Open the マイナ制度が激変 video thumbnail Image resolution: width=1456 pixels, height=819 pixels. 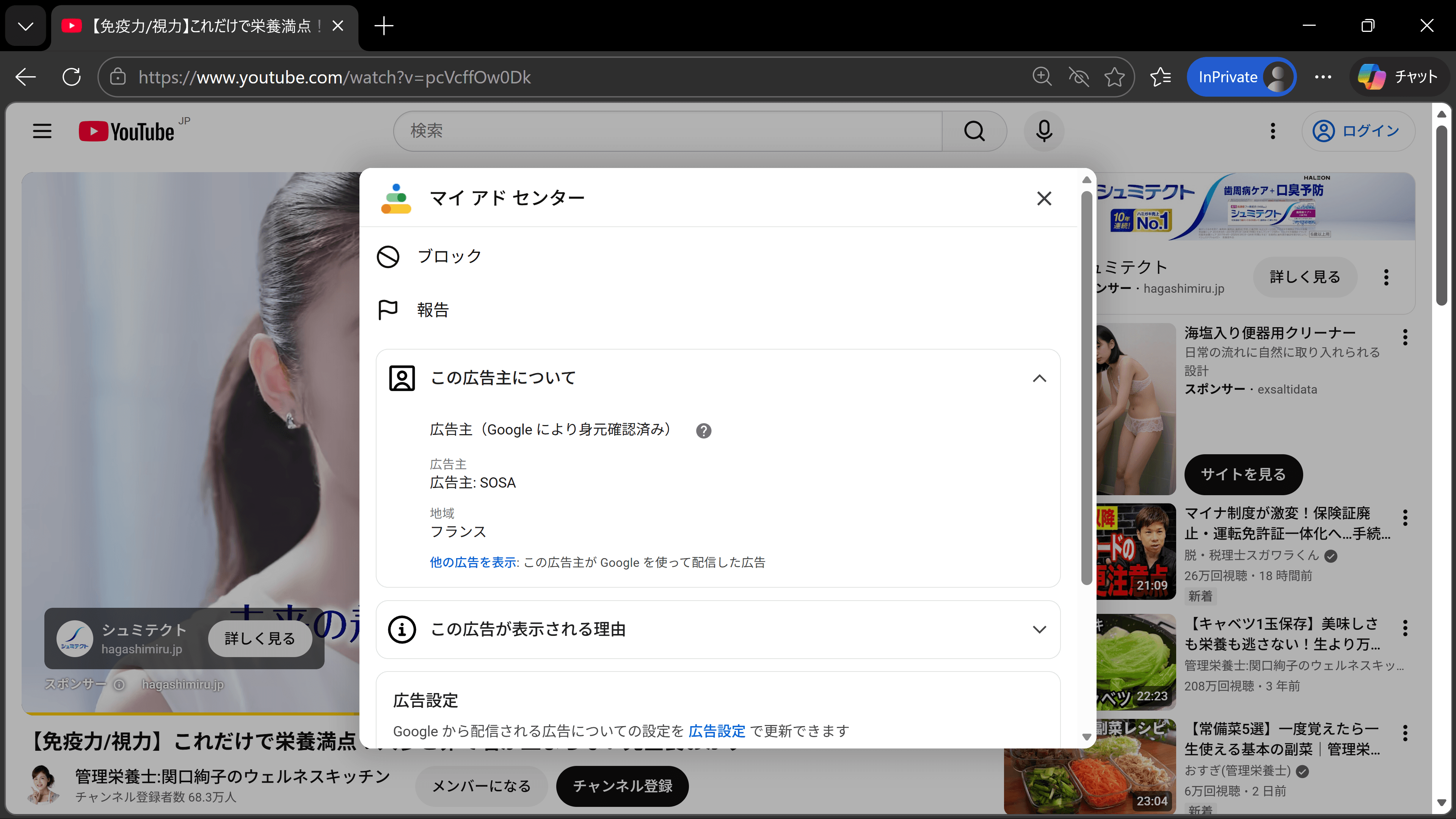pos(1136,552)
